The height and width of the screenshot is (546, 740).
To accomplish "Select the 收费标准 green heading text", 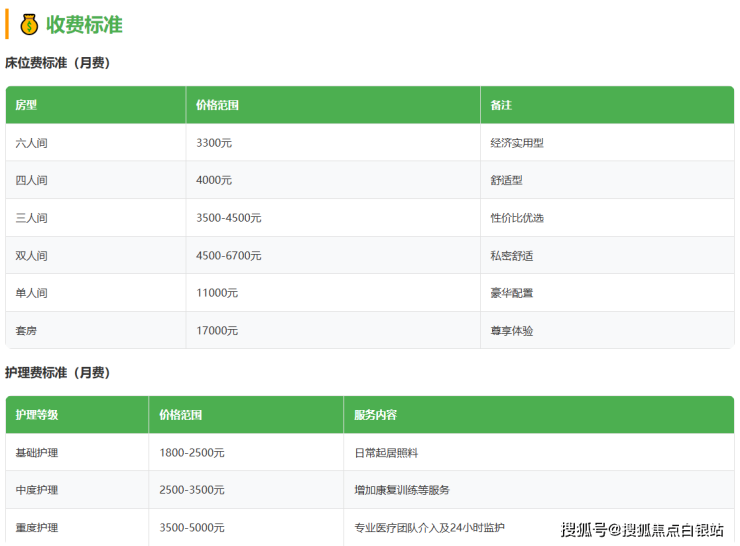I will [x=84, y=24].
